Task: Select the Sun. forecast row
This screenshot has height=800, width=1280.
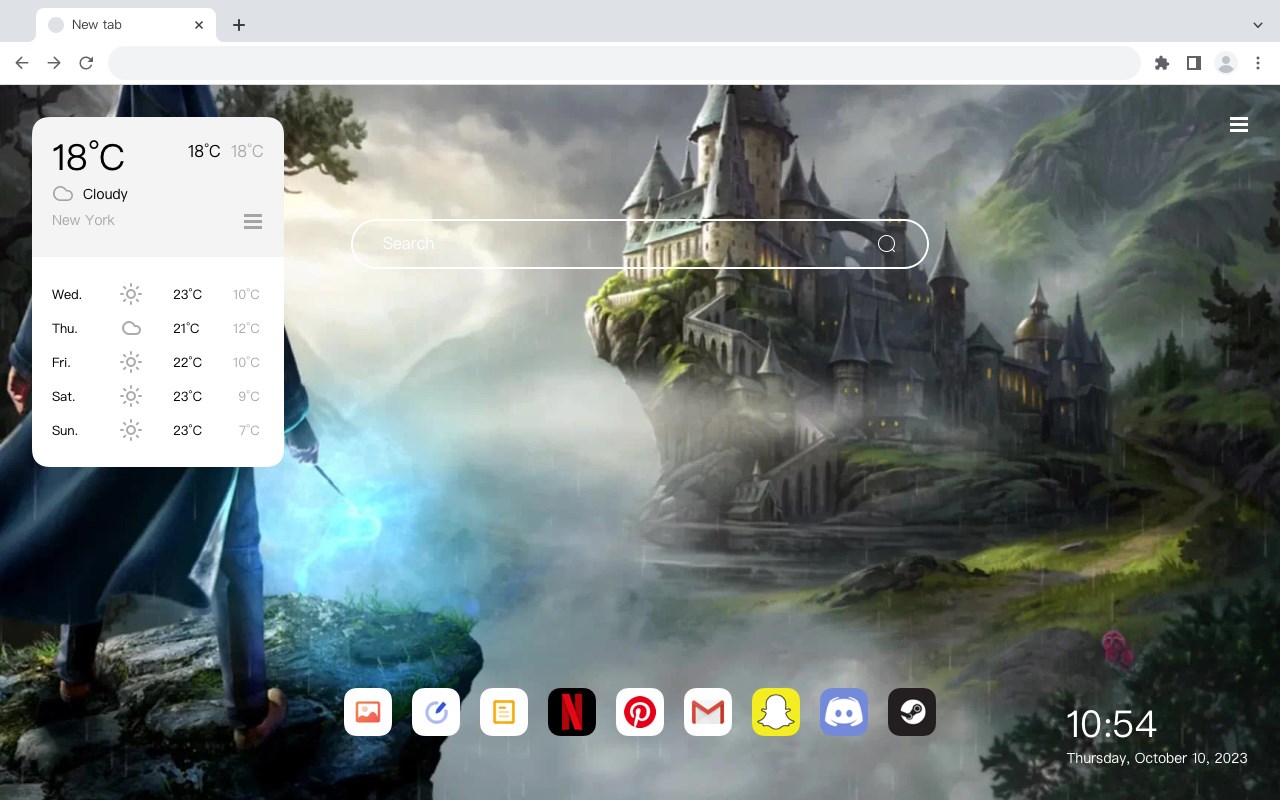Action: pos(158,430)
